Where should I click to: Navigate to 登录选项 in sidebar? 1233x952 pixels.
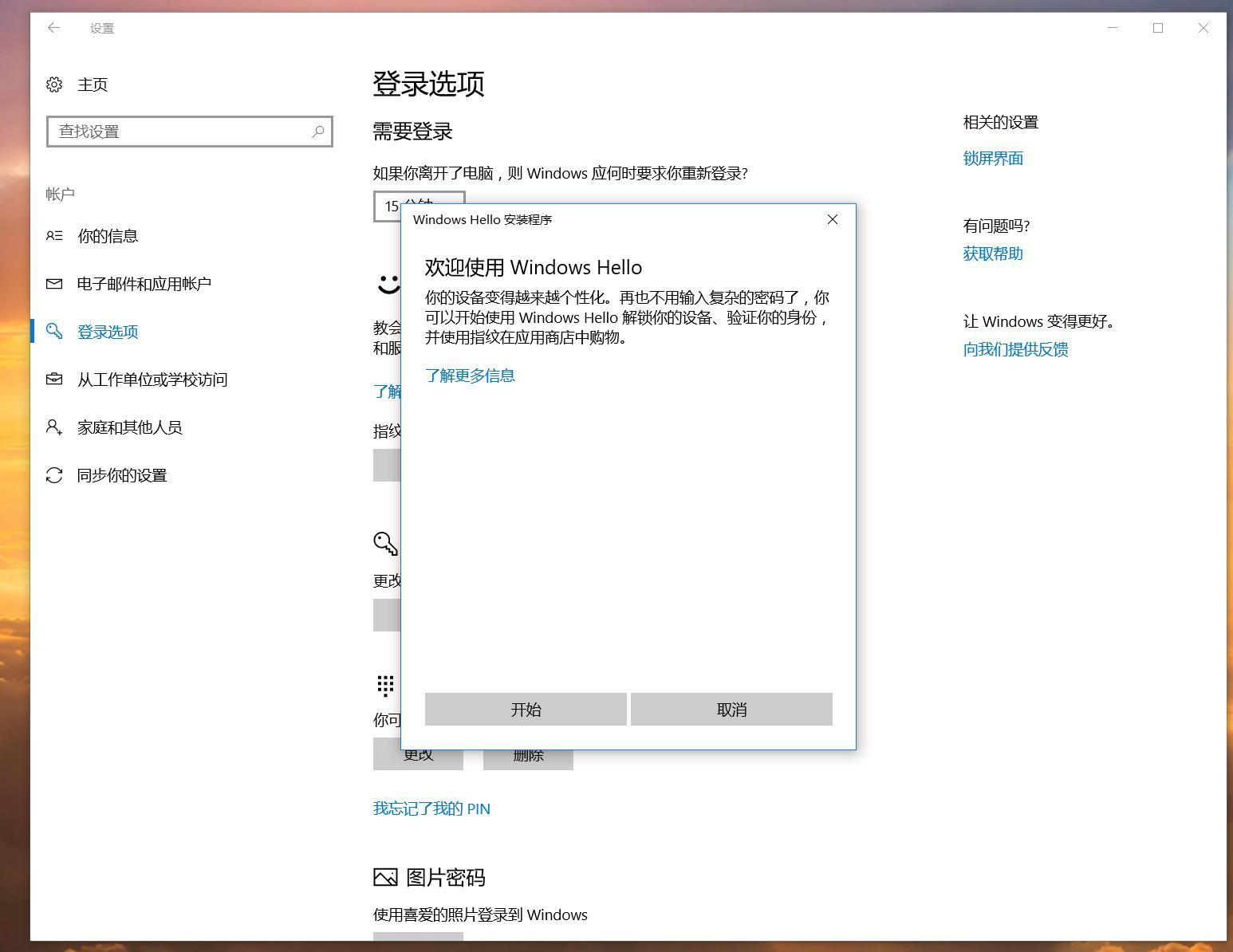(108, 331)
